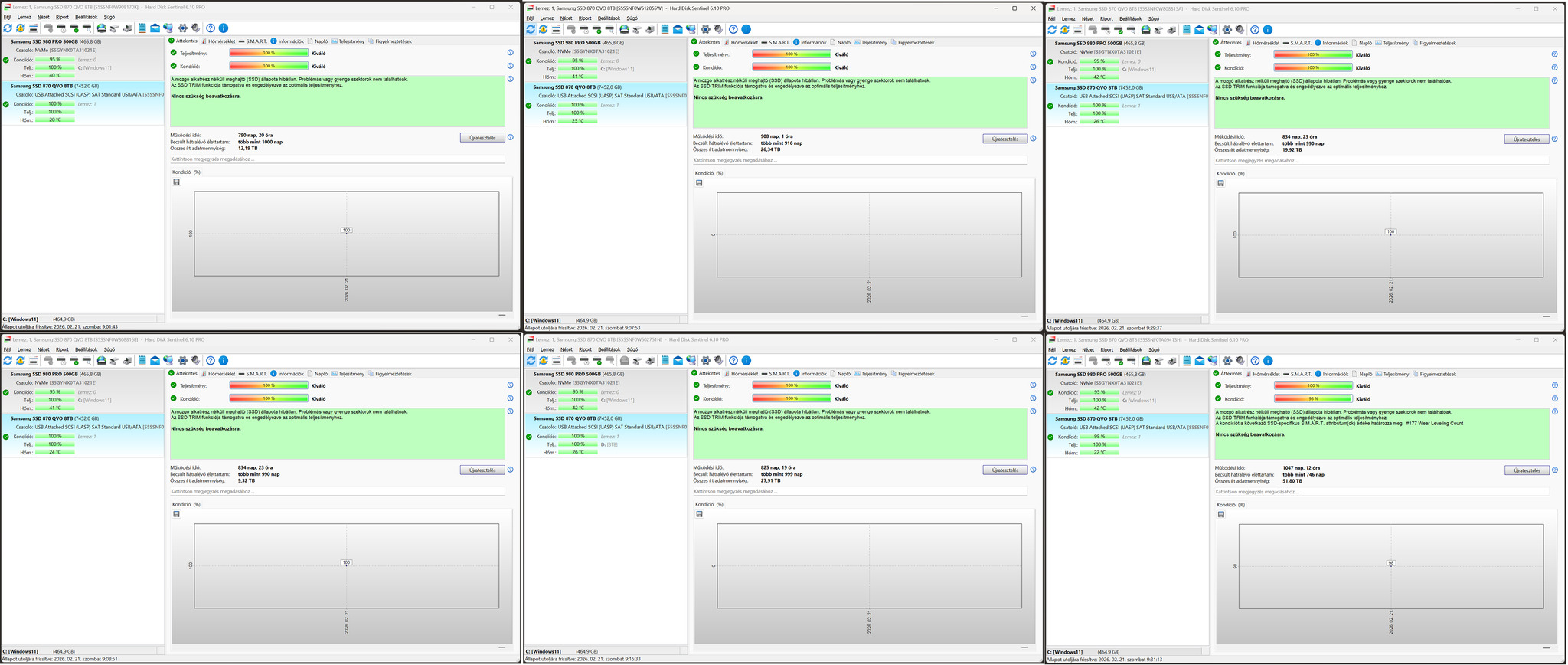The height and width of the screenshot is (665, 1568).
Task: Click C: [Windows11] volume row, 825 nap window
Action: (605, 651)
